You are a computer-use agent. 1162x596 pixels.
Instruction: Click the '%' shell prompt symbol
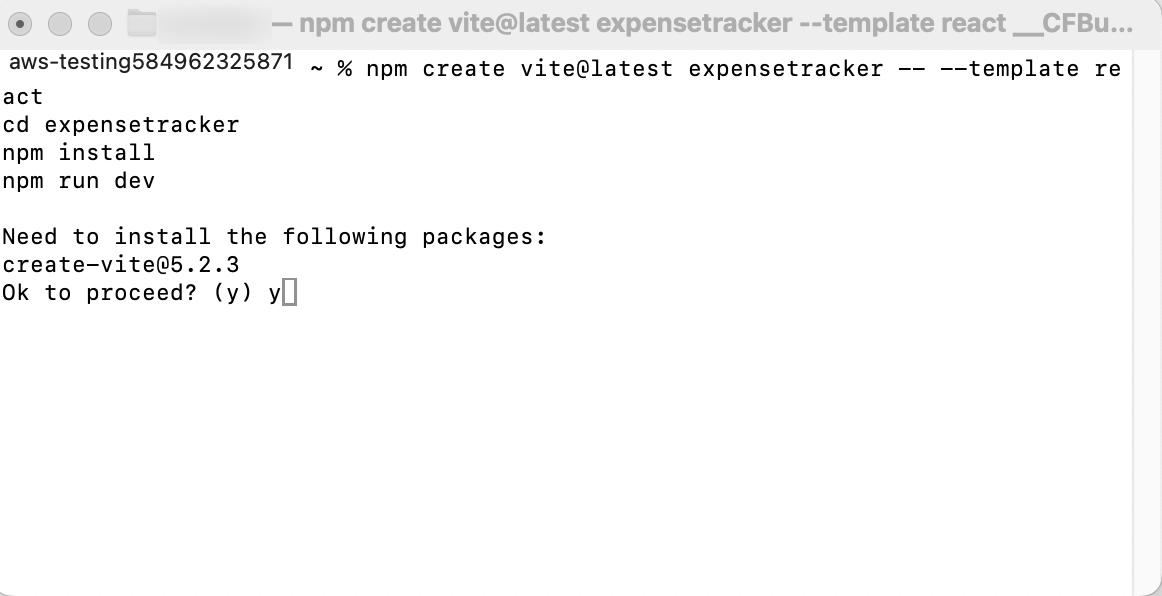pyautogui.click(x=345, y=69)
